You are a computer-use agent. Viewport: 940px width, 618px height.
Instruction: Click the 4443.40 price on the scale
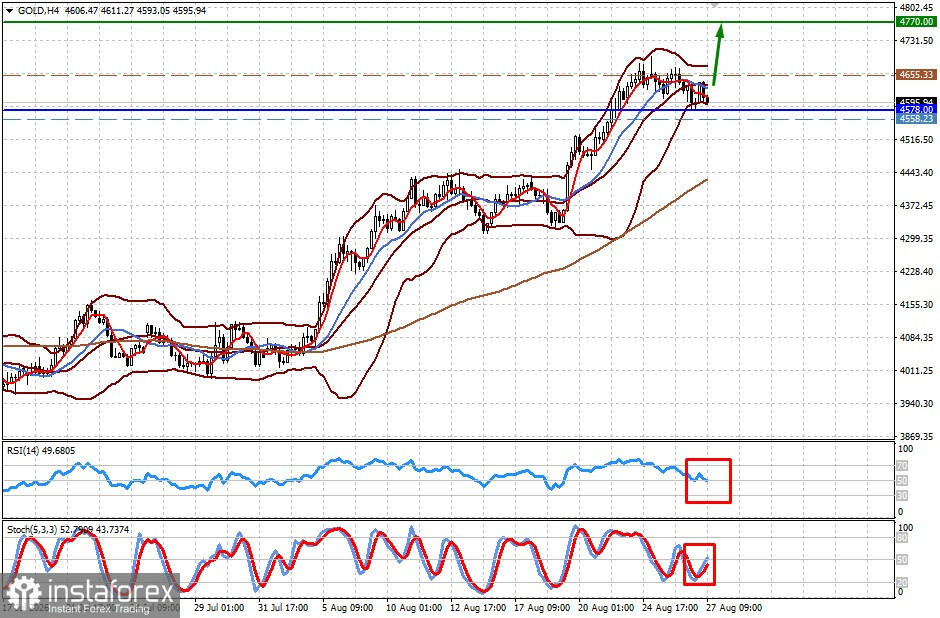[917, 173]
